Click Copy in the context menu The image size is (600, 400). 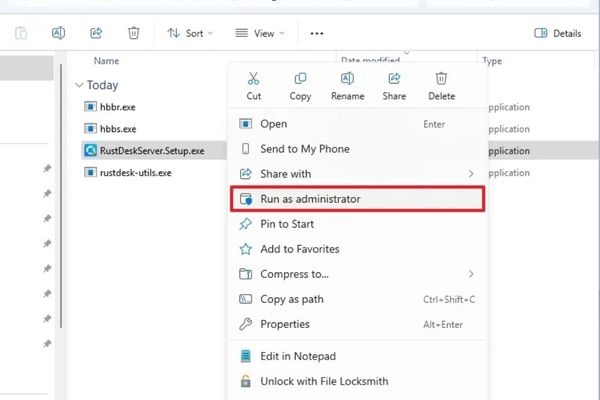(x=300, y=87)
